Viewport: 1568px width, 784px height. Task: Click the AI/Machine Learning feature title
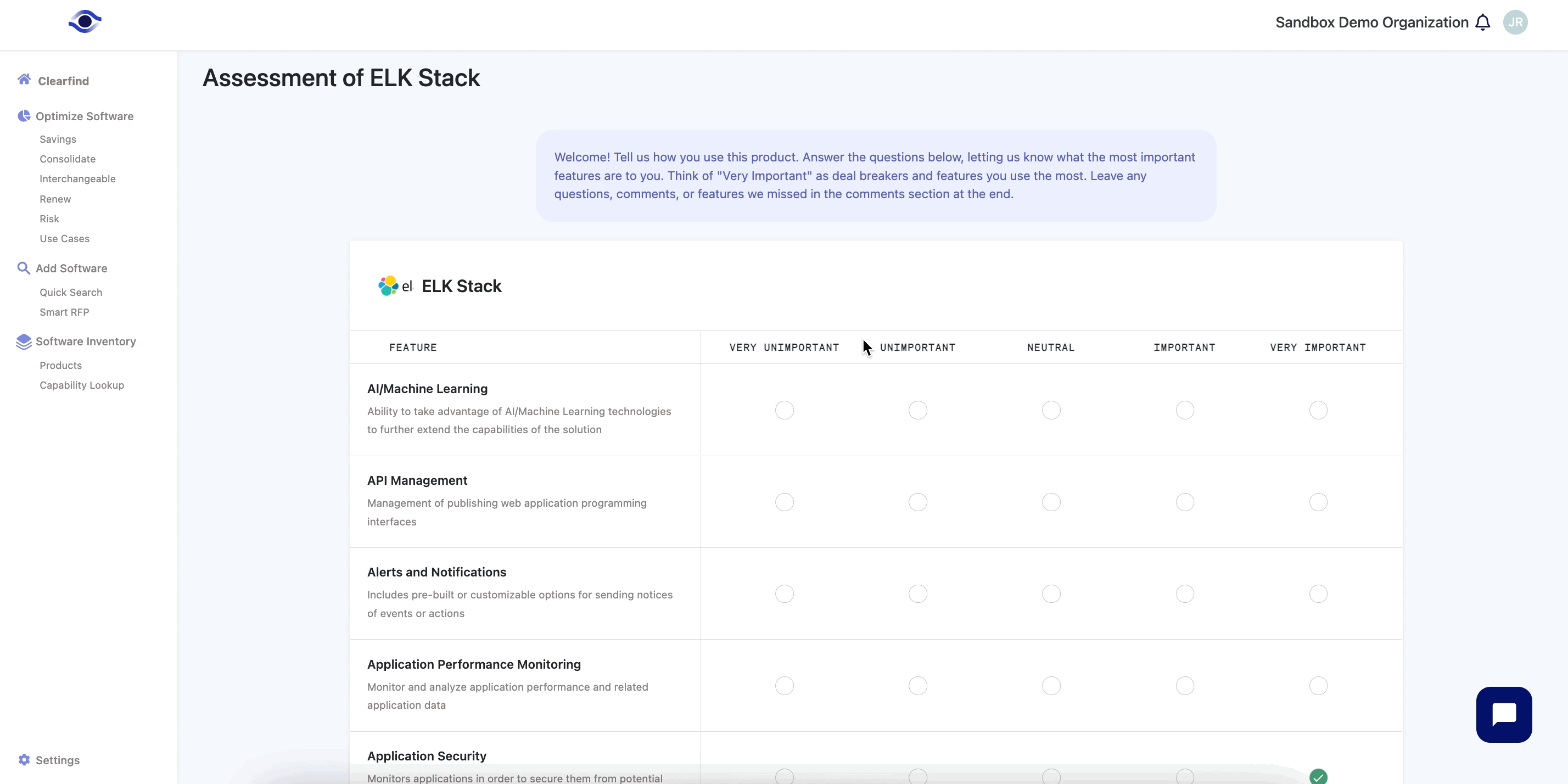[427, 389]
